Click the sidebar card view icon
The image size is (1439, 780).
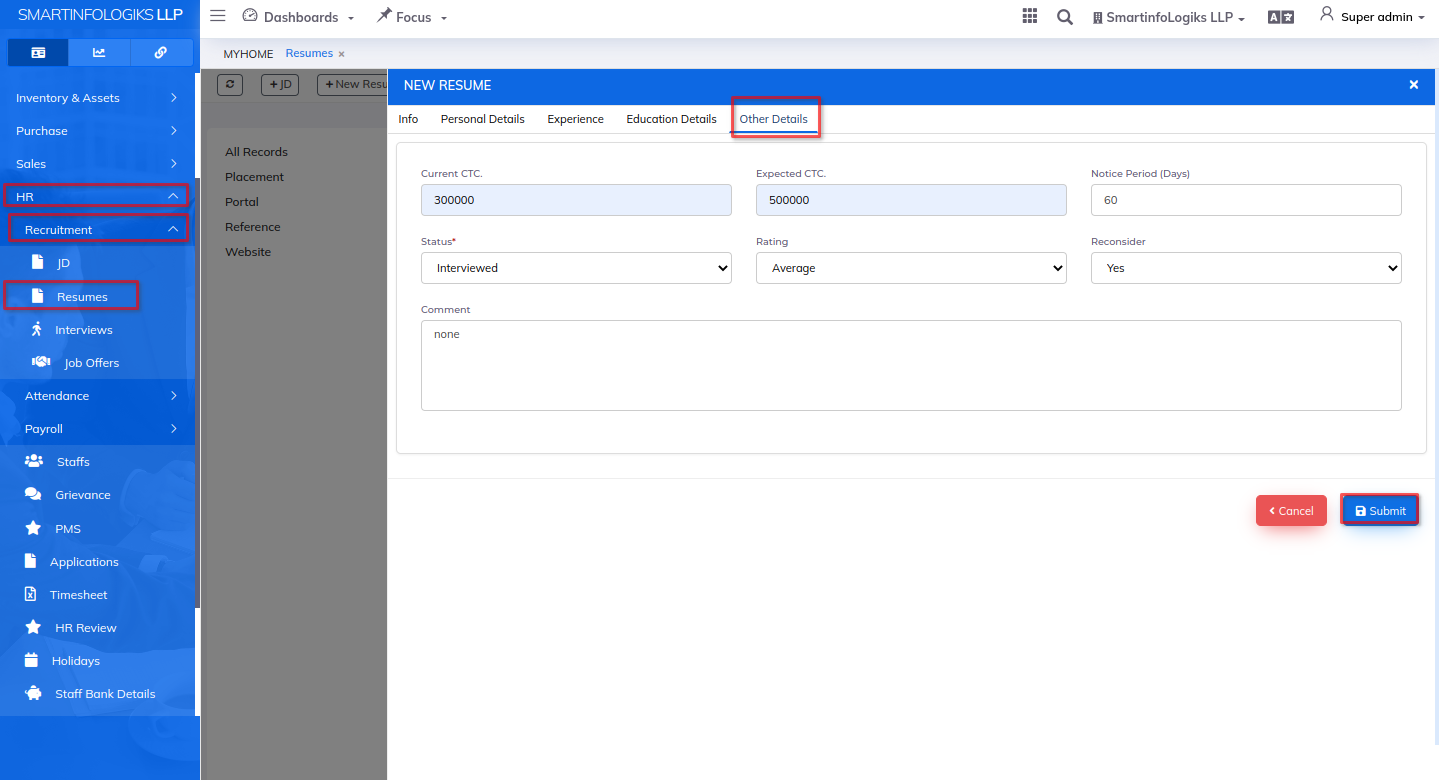click(38, 53)
